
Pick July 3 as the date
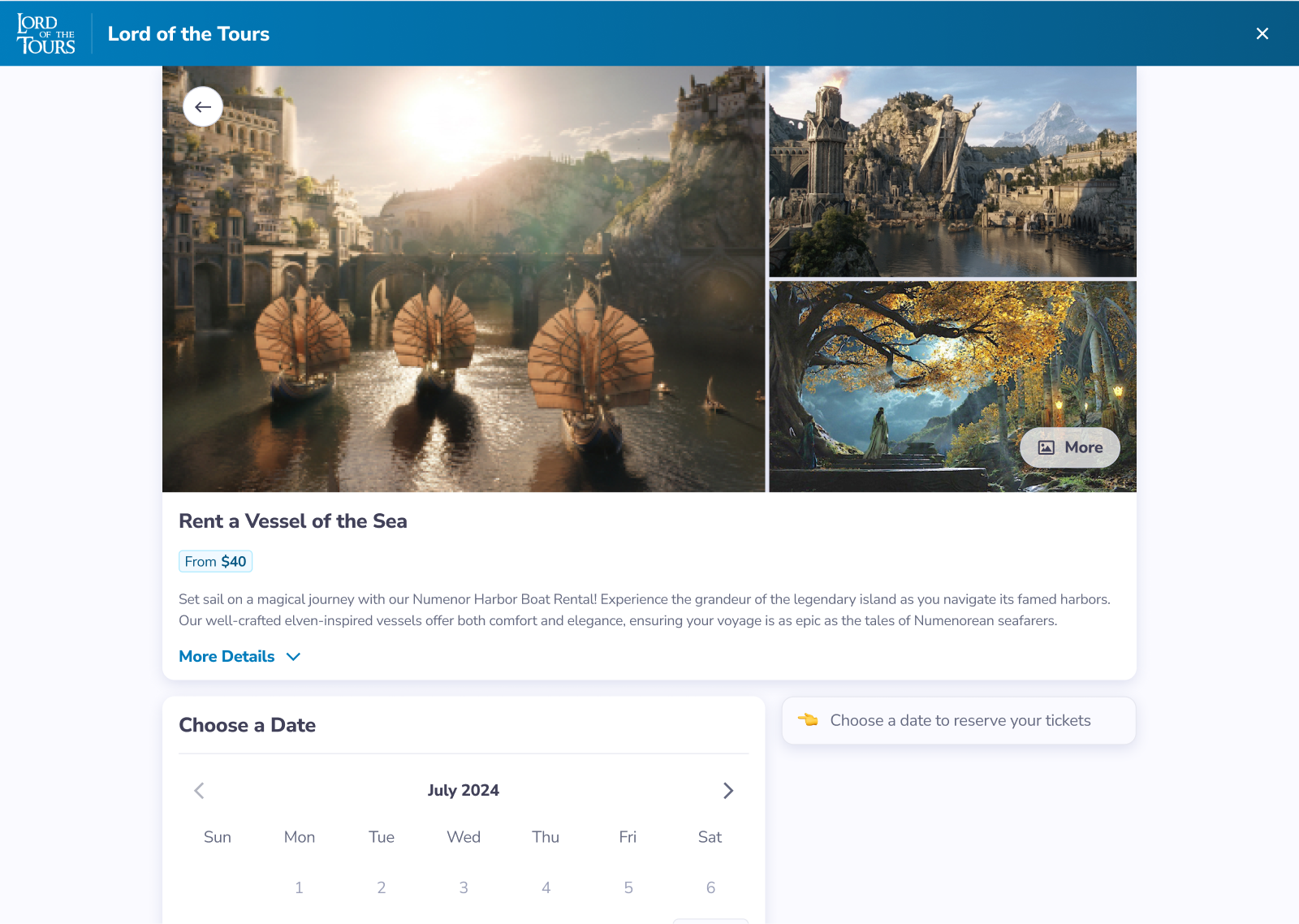point(464,887)
